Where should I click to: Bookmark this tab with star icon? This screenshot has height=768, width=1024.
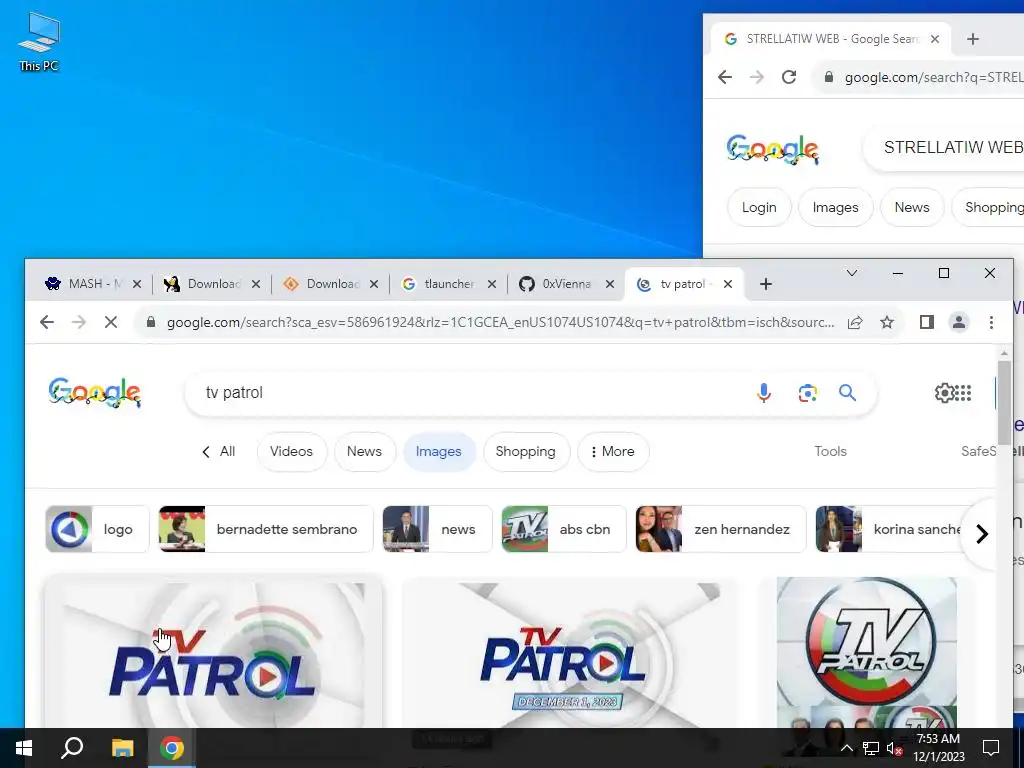pos(886,322)
